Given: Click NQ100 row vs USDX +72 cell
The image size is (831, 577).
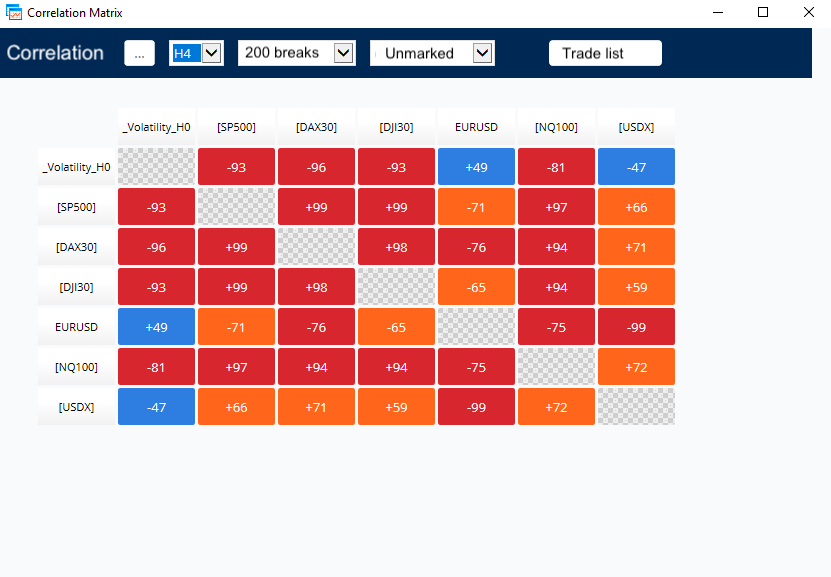Looking at the screenshot, I should point(636,367).
